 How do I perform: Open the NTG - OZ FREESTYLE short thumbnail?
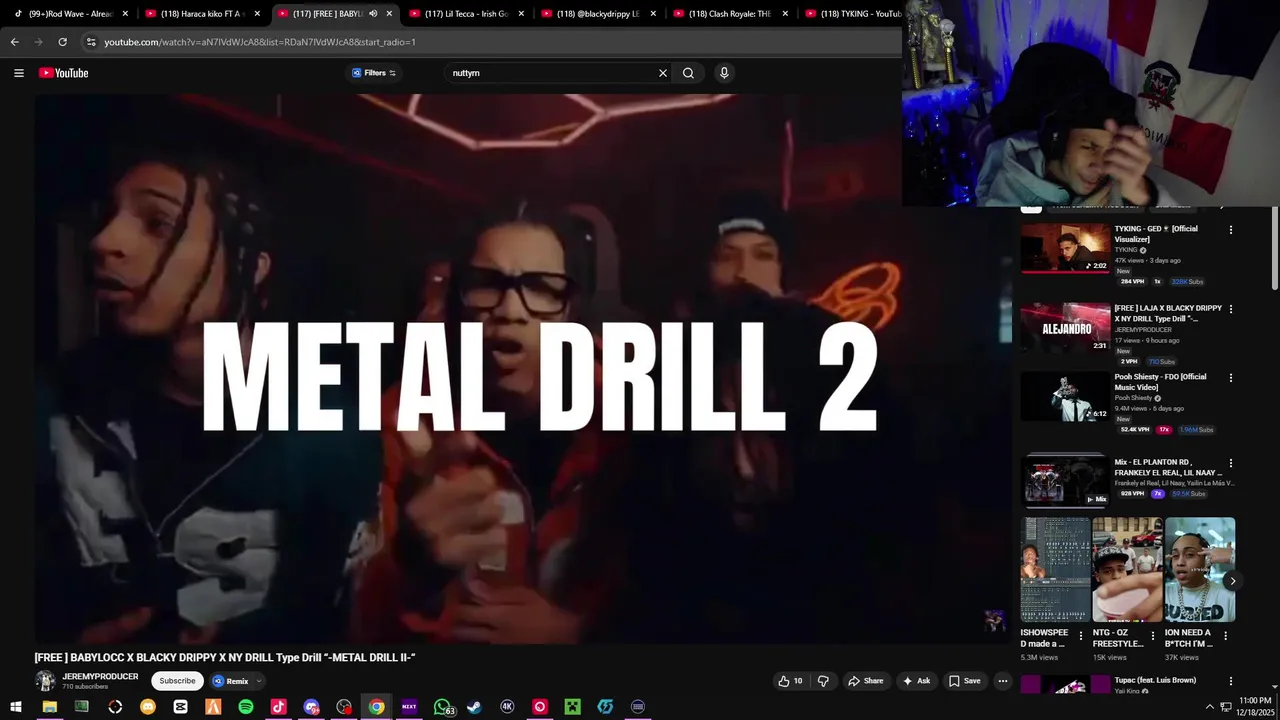click(x=1127, y=570)
